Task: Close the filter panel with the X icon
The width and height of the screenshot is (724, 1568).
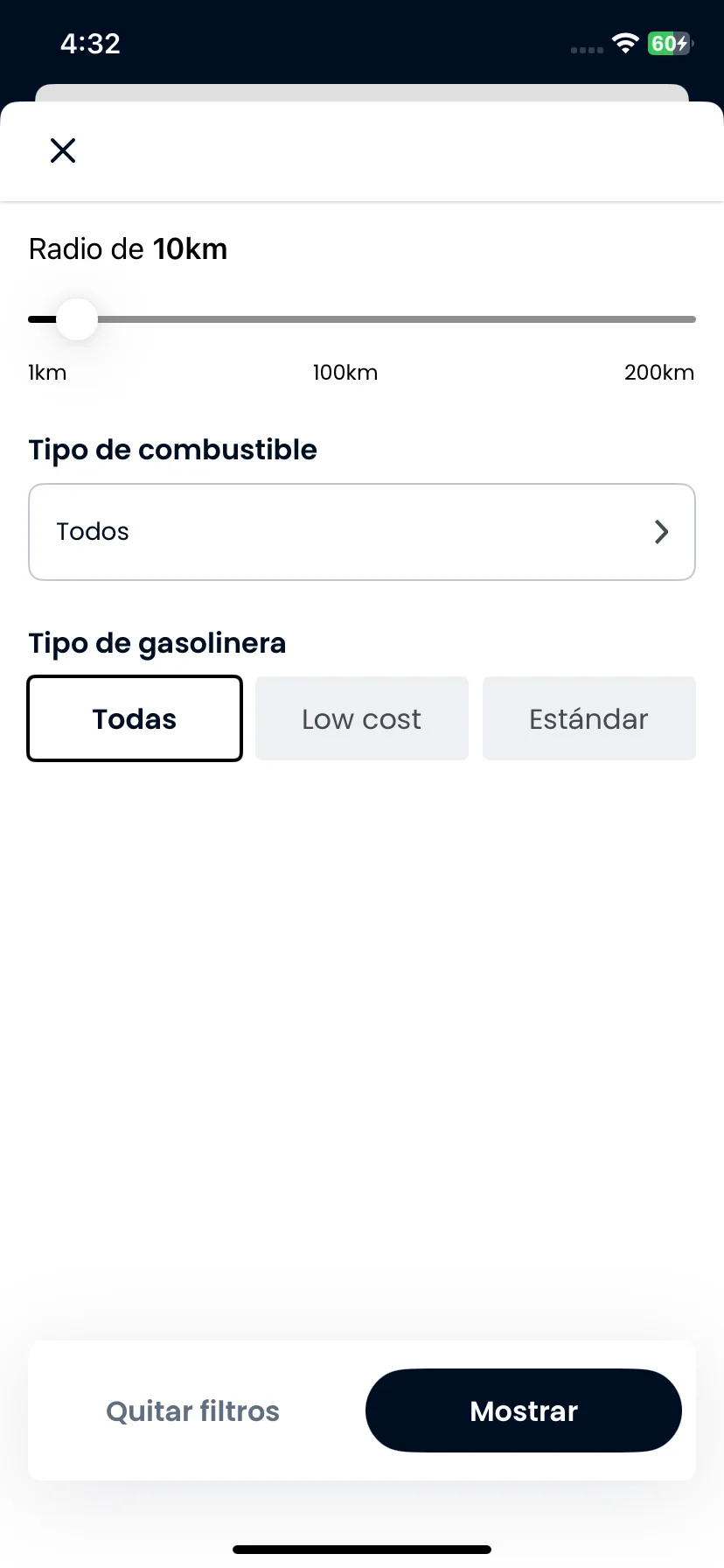Action: [63, 150]
